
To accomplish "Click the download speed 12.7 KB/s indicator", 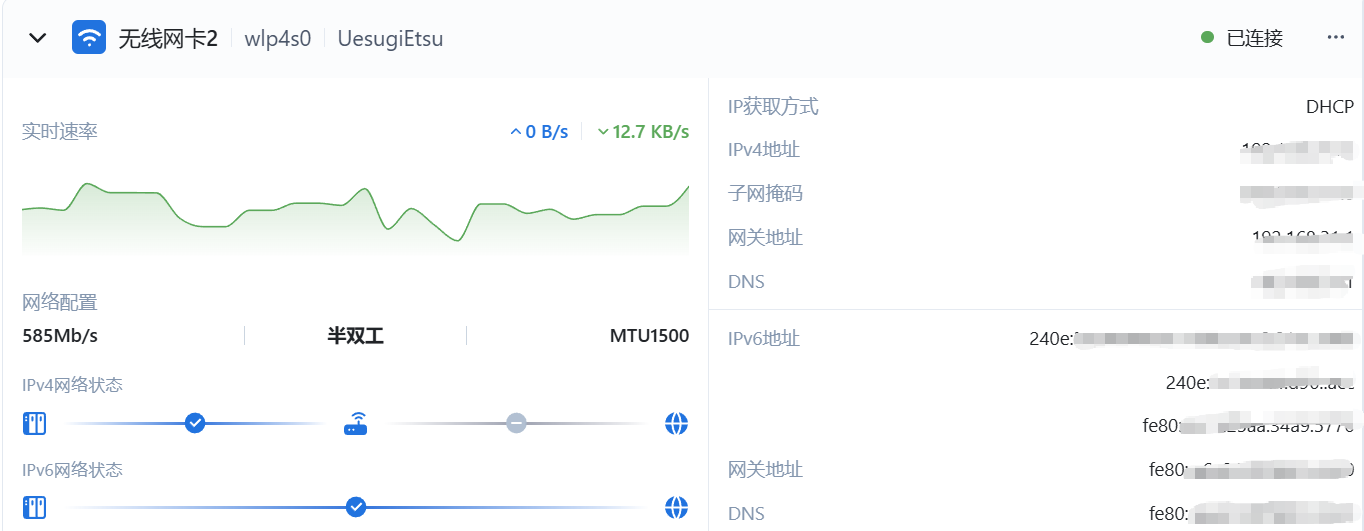I will coord(643,132).
